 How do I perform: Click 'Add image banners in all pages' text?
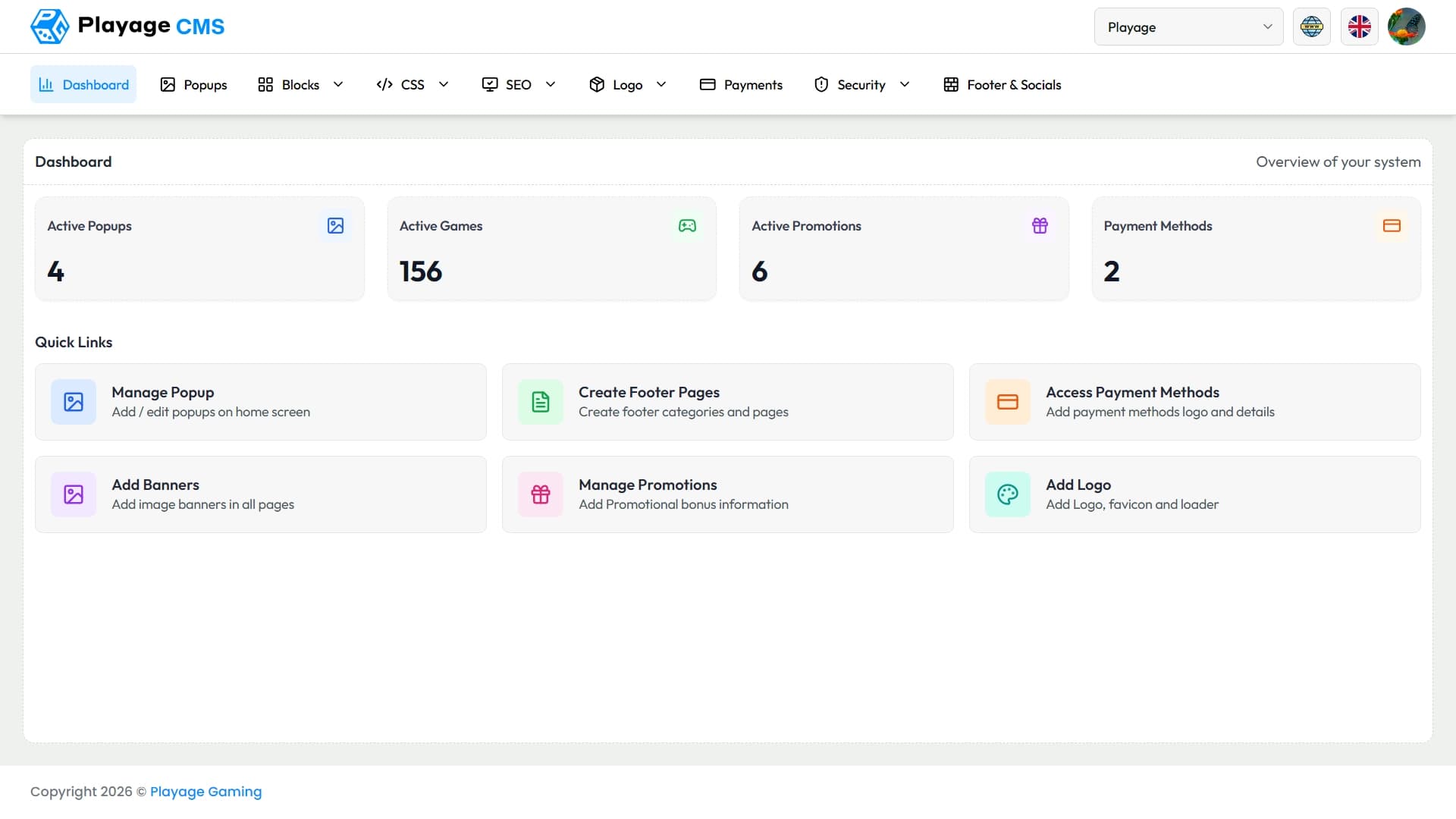202,504
